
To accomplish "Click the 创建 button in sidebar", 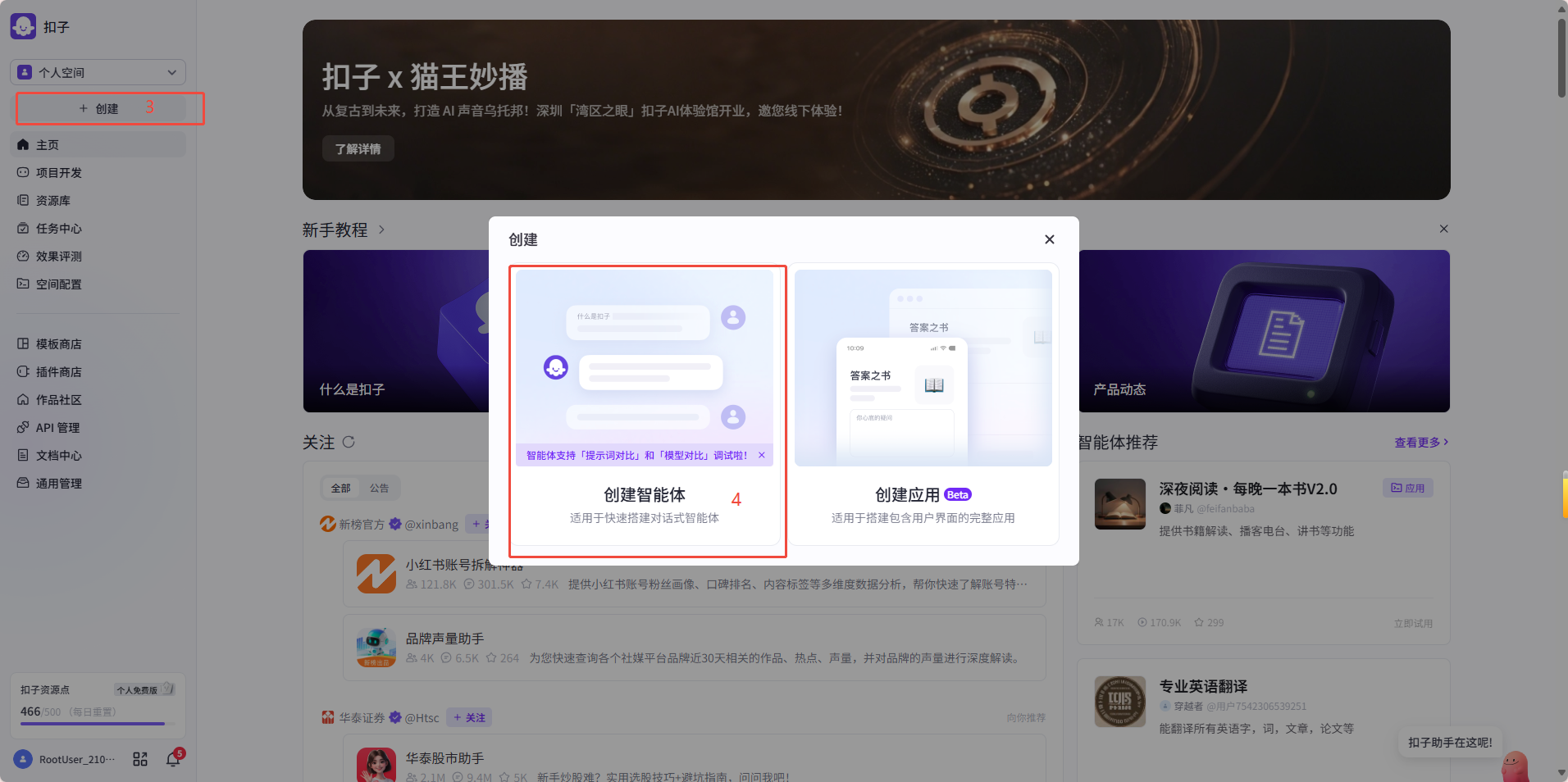I will pyautogui.click(x=98, y=108).
